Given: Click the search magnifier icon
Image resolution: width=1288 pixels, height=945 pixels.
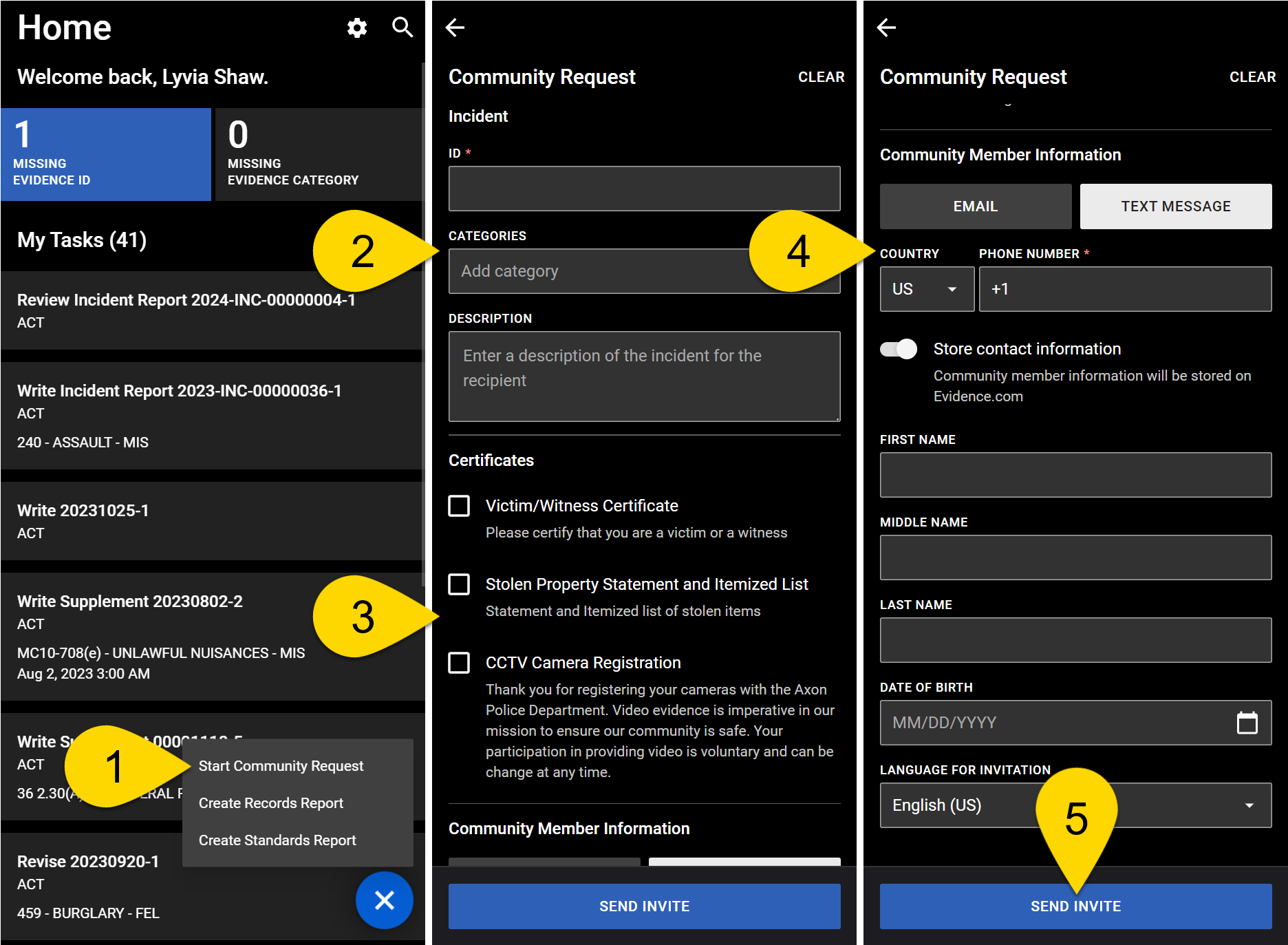Looking at the screenshot, I should (402, 28).
